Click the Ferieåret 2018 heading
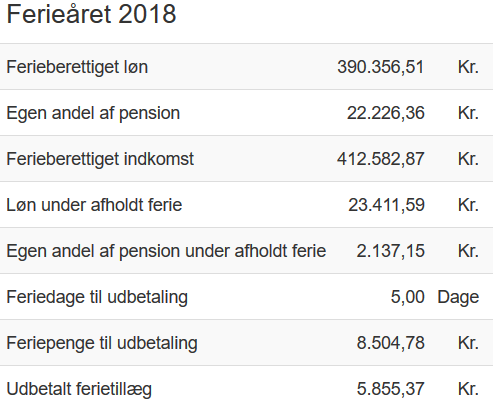 91,14
